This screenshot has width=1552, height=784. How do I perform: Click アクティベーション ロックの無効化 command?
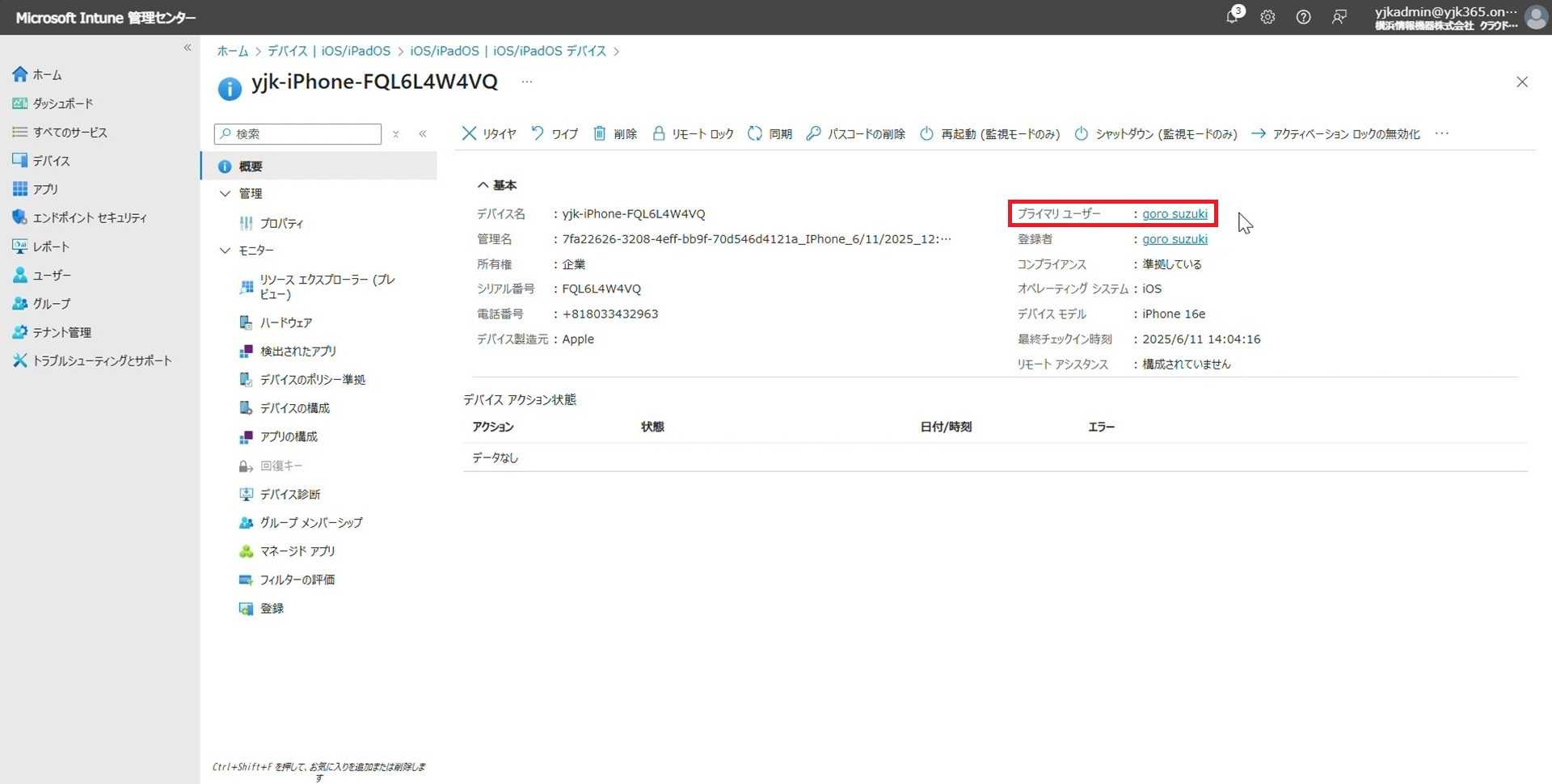click(1335, 133)
